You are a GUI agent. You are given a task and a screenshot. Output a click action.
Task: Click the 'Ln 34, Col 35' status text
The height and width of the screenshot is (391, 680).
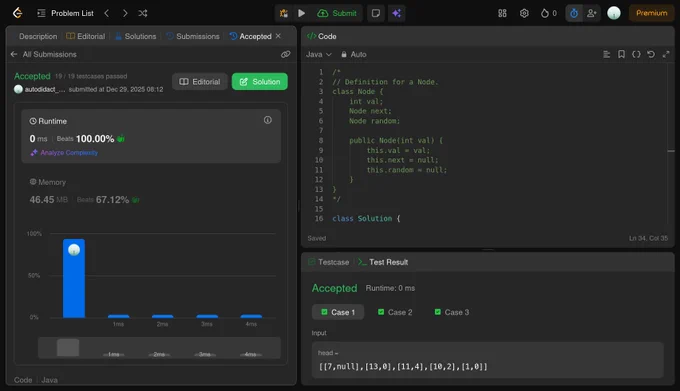coord(648,238)
